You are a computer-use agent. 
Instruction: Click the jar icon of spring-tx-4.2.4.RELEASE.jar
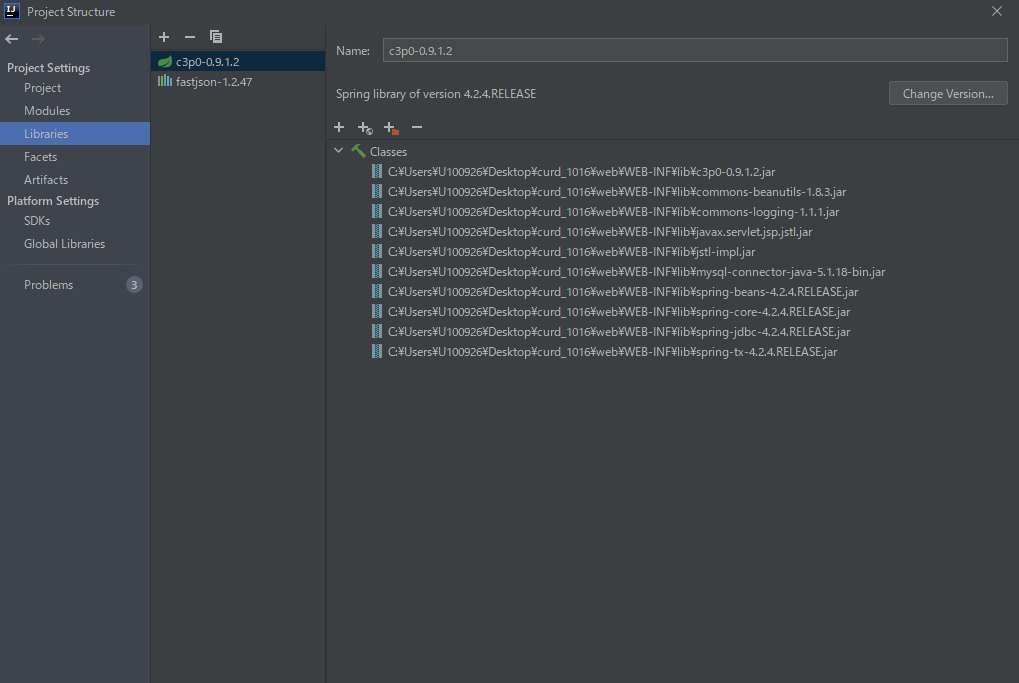click(376, 352)
